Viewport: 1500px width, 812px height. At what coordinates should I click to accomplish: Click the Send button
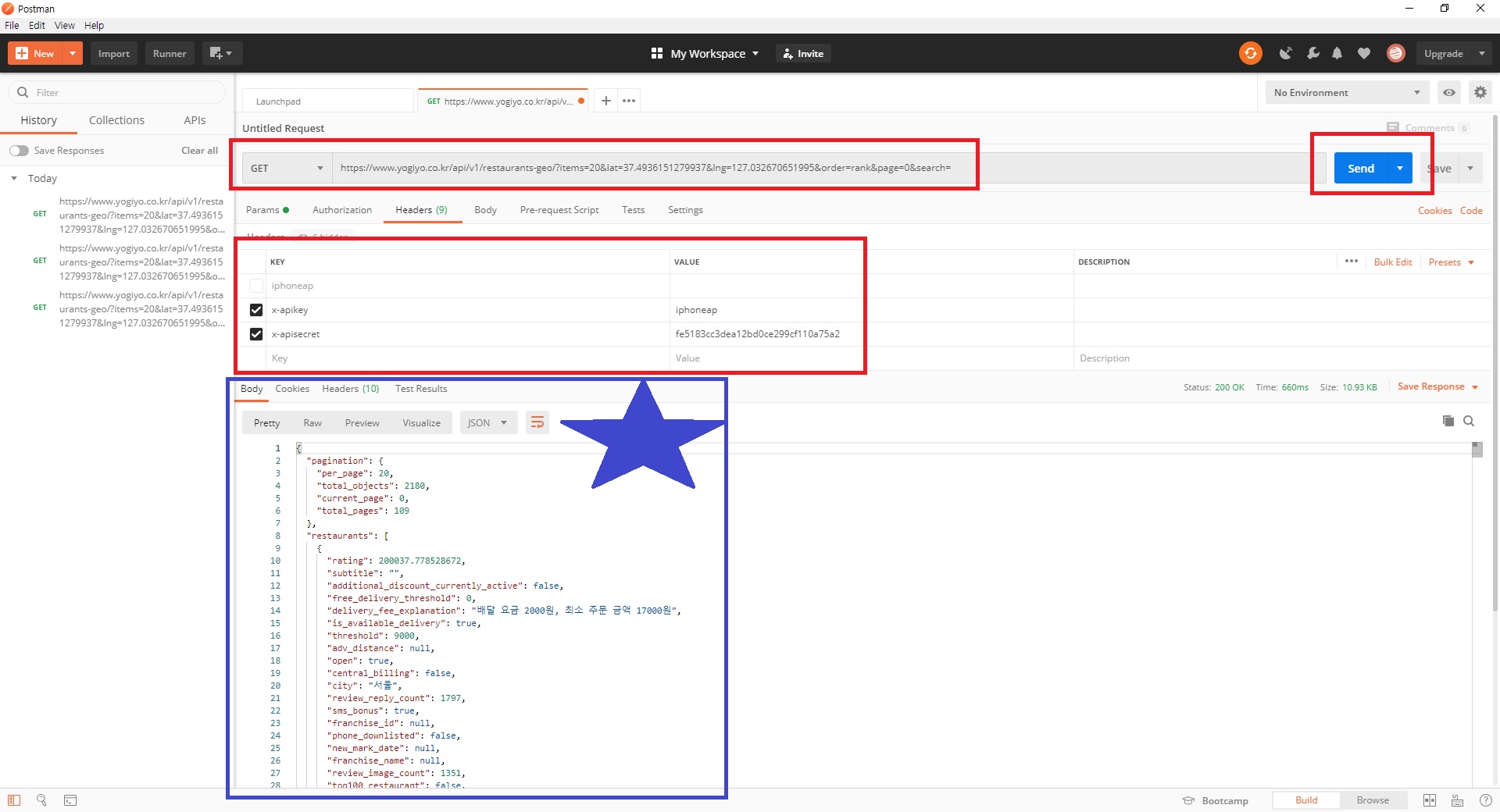click(1360, 168)
